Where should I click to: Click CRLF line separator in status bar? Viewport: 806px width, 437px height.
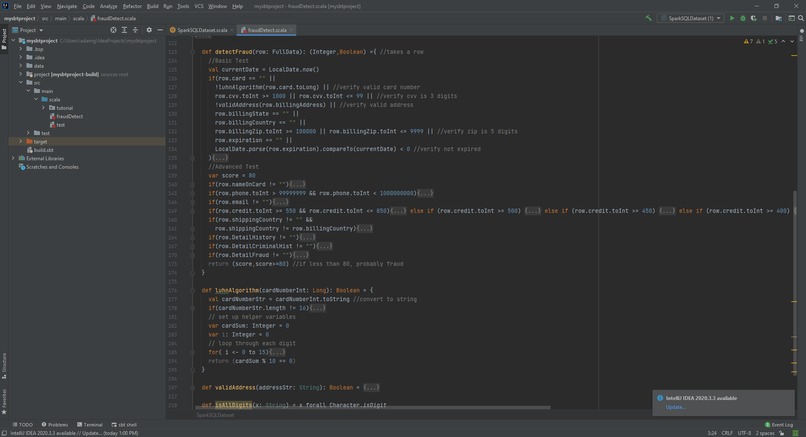[x=727, y=433]
